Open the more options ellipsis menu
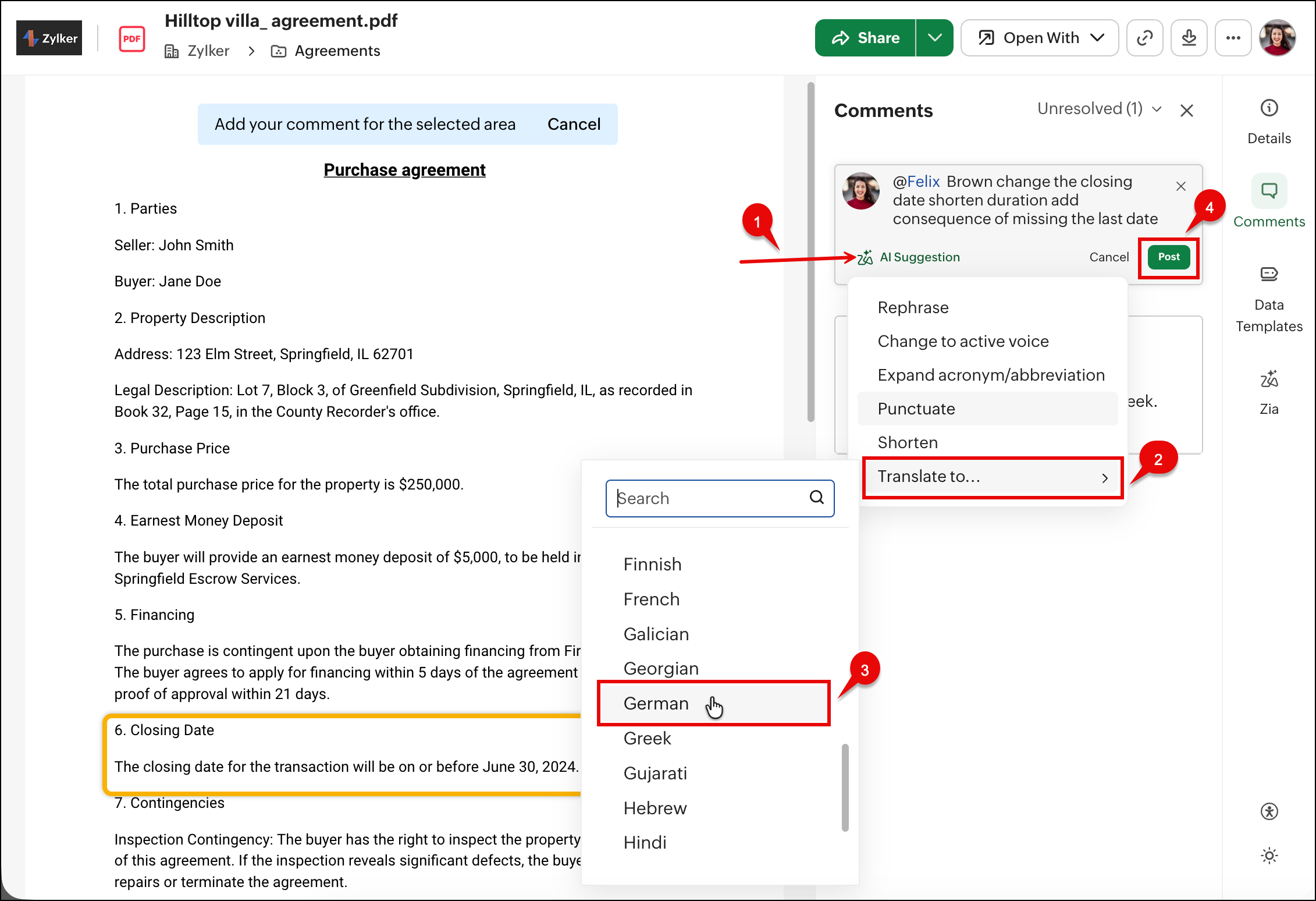This screenshot has width=1316, height=901. coord(1233,38)
